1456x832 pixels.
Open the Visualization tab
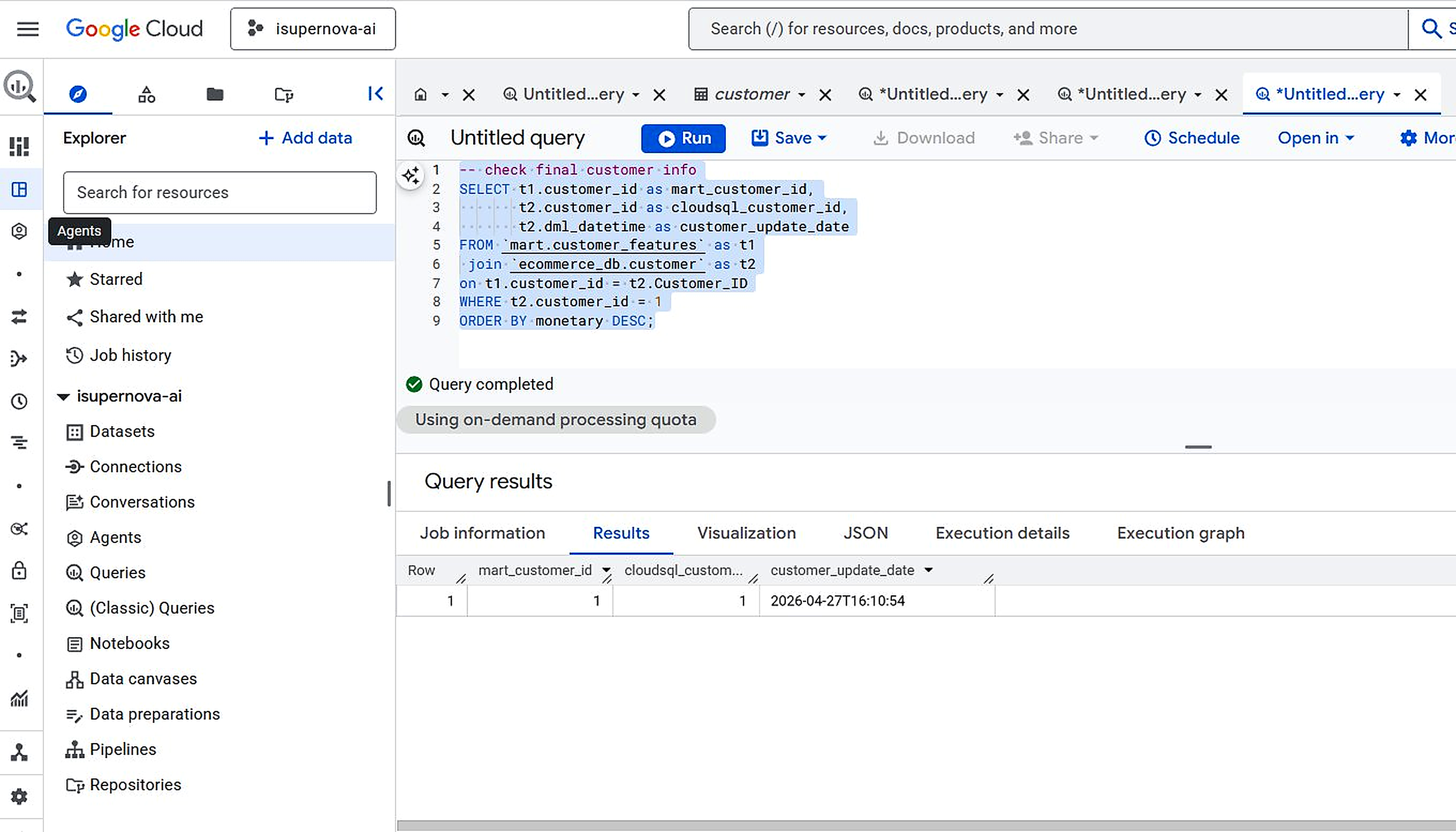747,533
